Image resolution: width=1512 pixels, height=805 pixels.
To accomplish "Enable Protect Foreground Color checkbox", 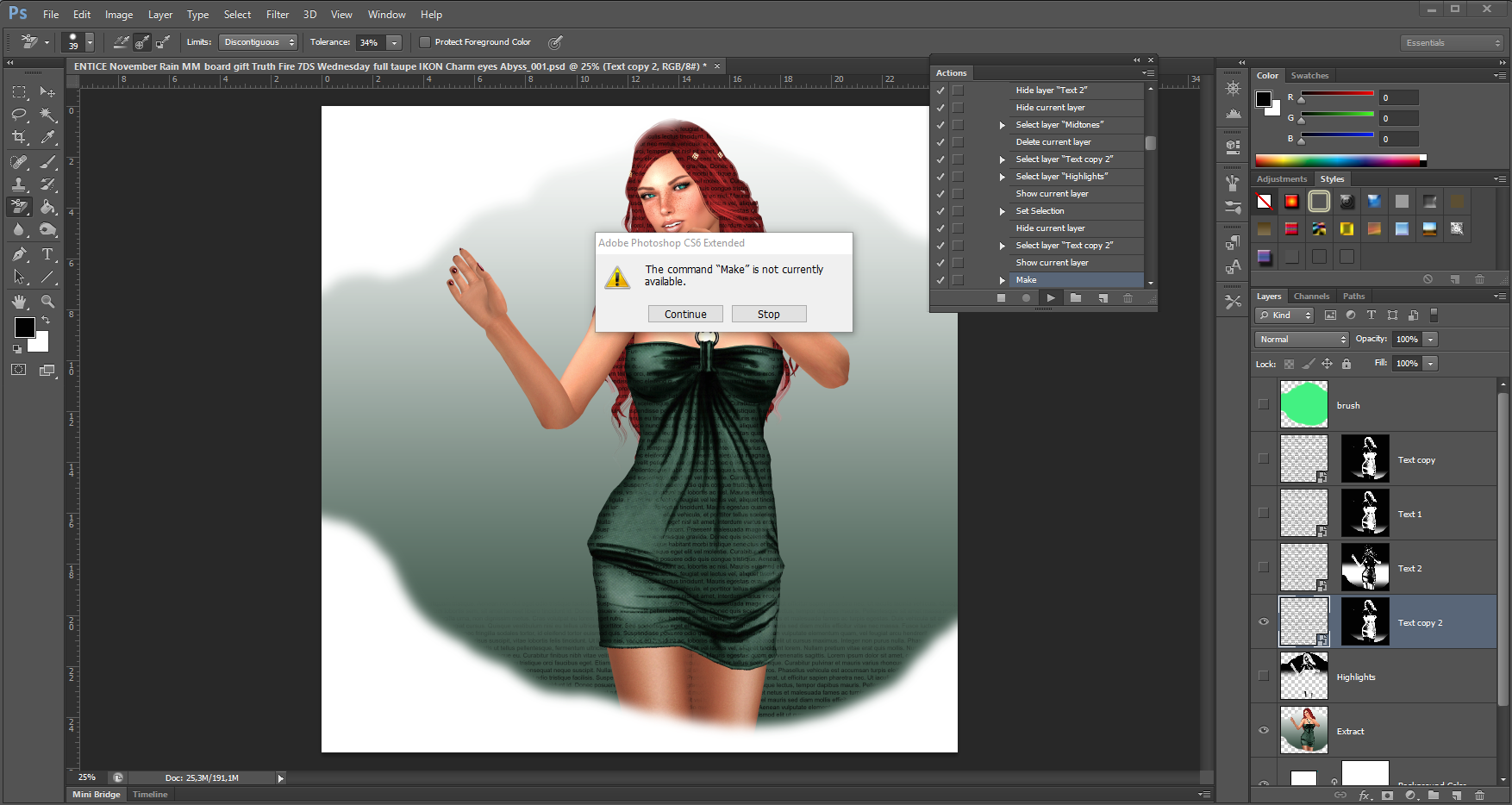I will [425, 42].
